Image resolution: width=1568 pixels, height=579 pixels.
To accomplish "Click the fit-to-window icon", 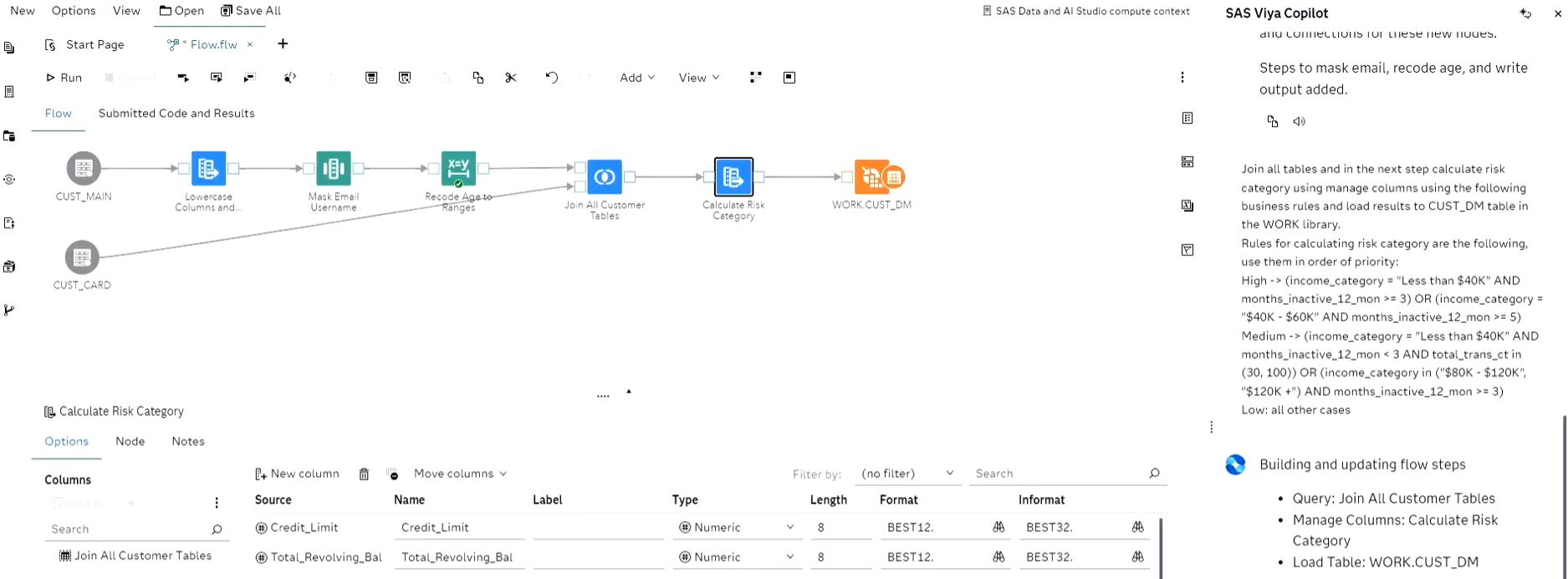I will [789, 78].
